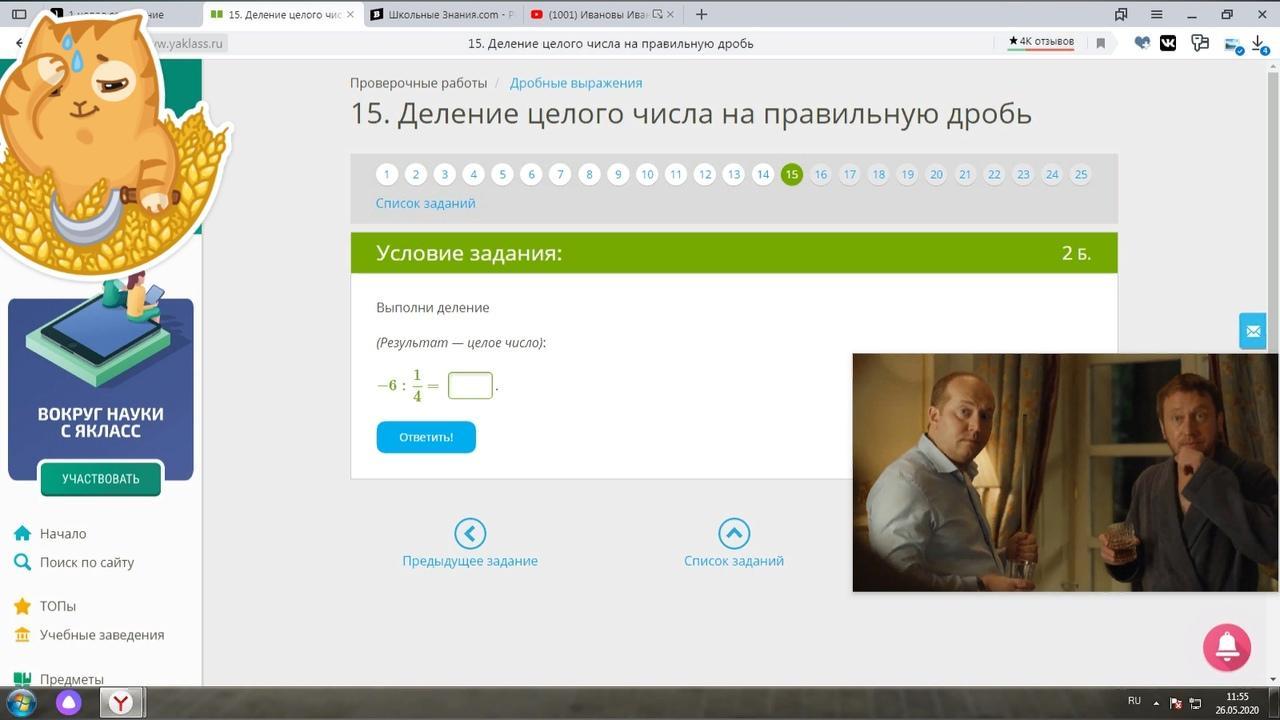Go to task number 14
The width and height of the screenshot is (1280, 720).
coord(763,174)
